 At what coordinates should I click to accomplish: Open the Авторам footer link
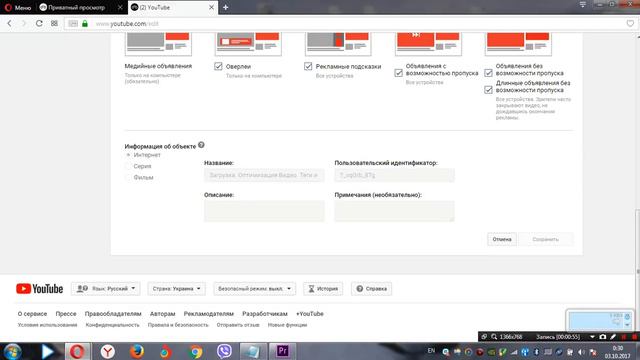162,314
